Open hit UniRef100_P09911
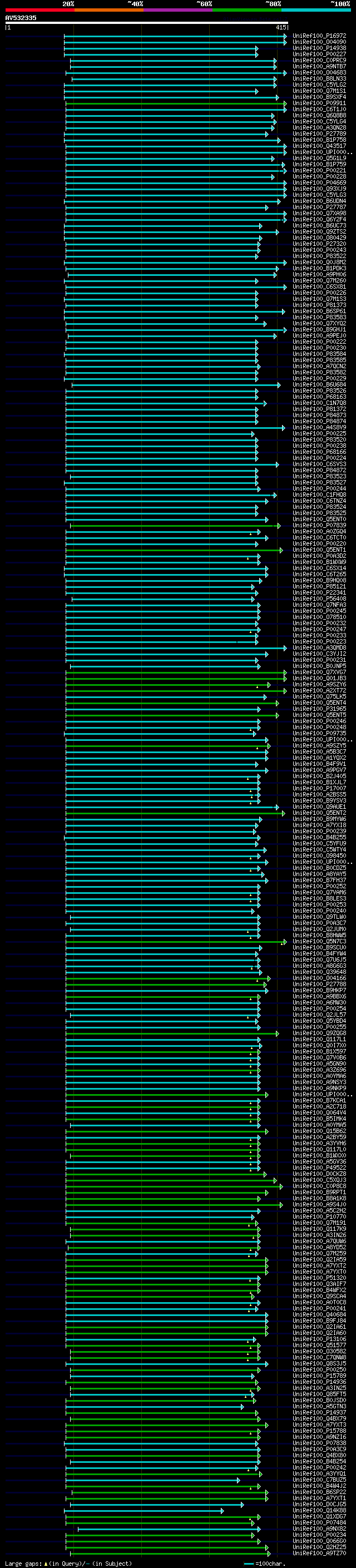The height and width of the screenshot is (1568, 356). point(319,103)
